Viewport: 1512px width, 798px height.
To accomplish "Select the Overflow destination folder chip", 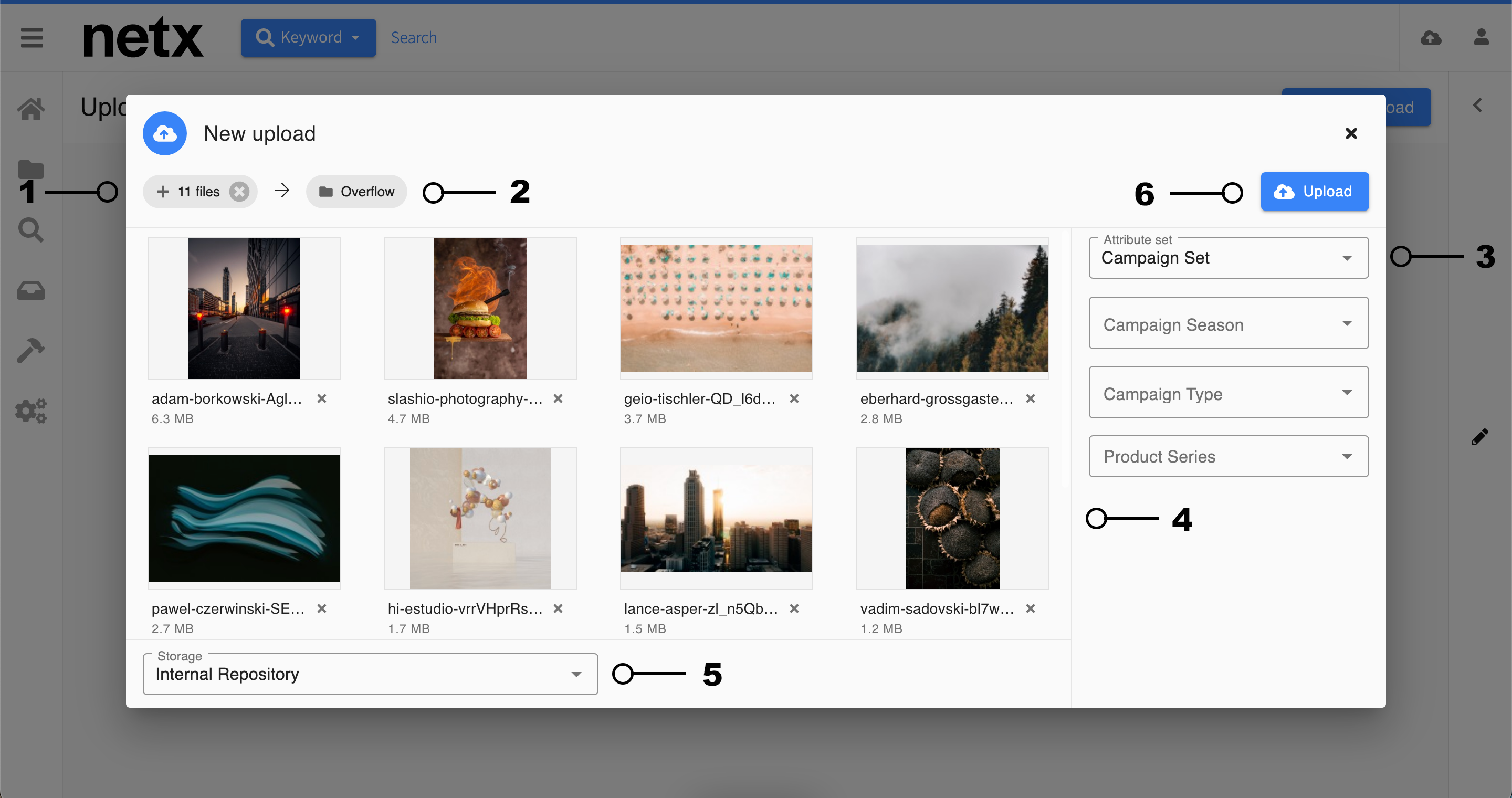I will point(356,191).
